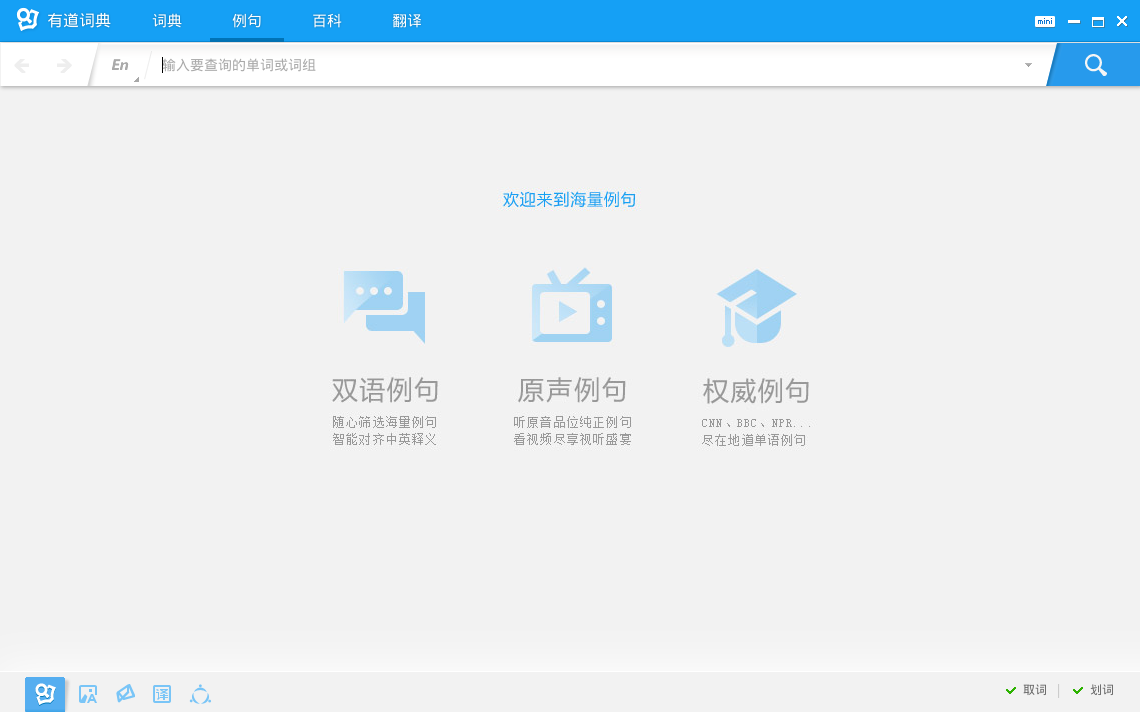Viewport: 1140px width, 712px height.
Task: Open the 译 translation tool icon
Action: (x=162, y=695)
